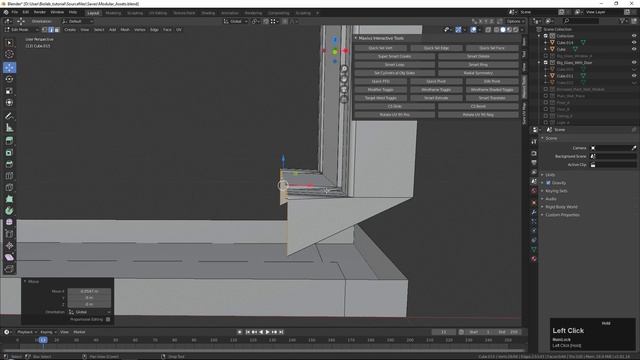The height and width of the screenshot is (360, 640).
Task: Click the Radial Symmetry button
Action: [x=478, y=73]
